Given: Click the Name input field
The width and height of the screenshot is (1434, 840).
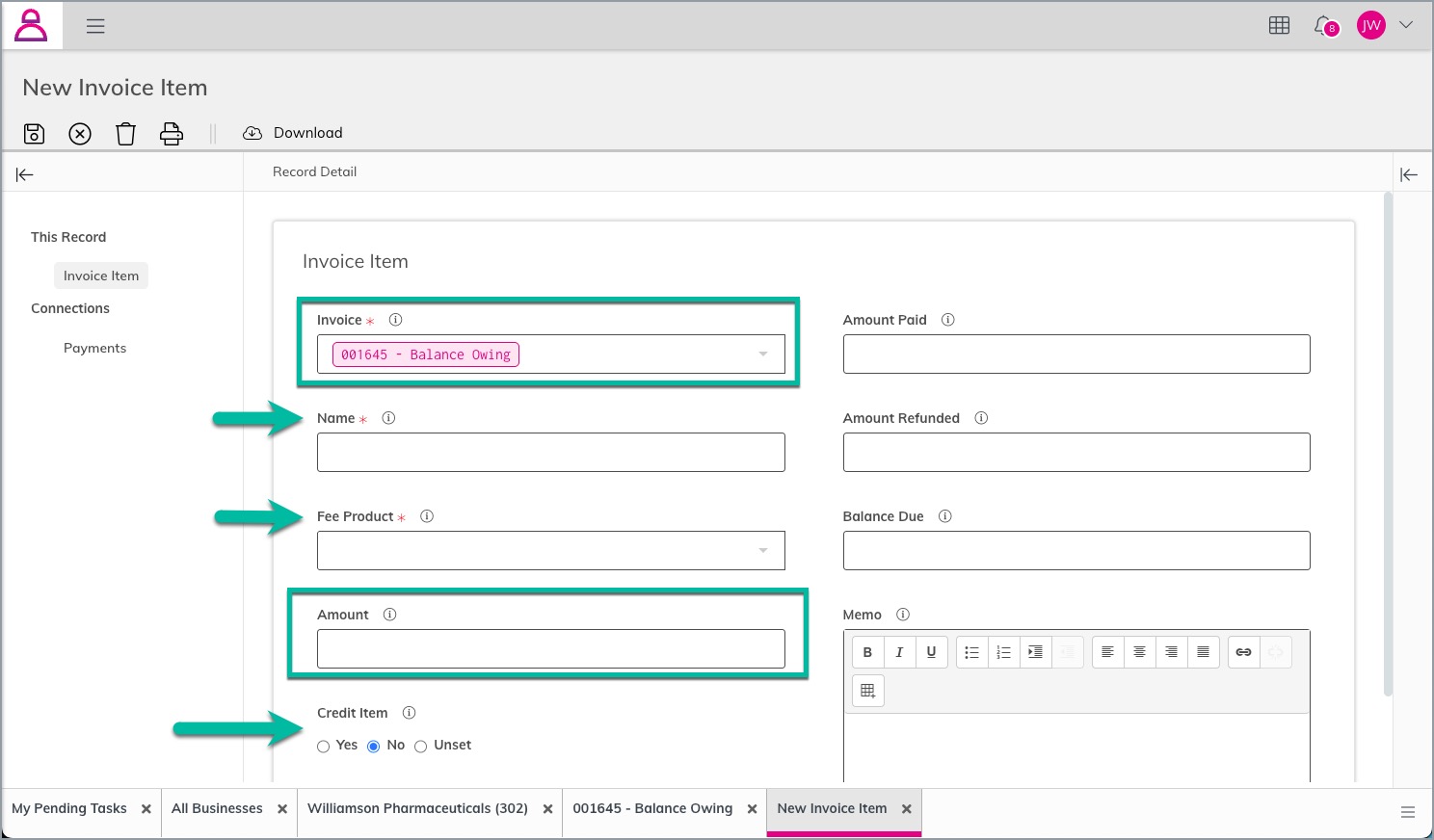Looking at the screenshot, I should tap(551, 452).
